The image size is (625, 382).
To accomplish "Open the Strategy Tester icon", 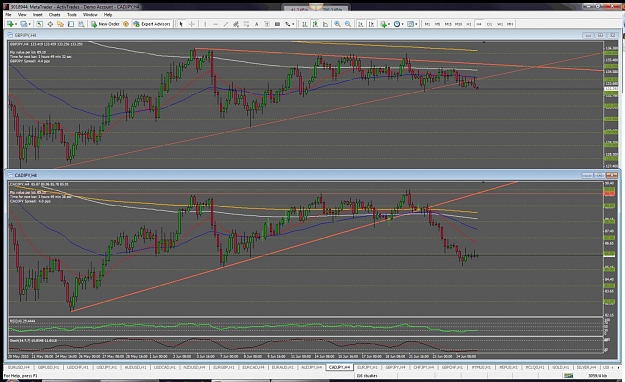I will point(81,24).
